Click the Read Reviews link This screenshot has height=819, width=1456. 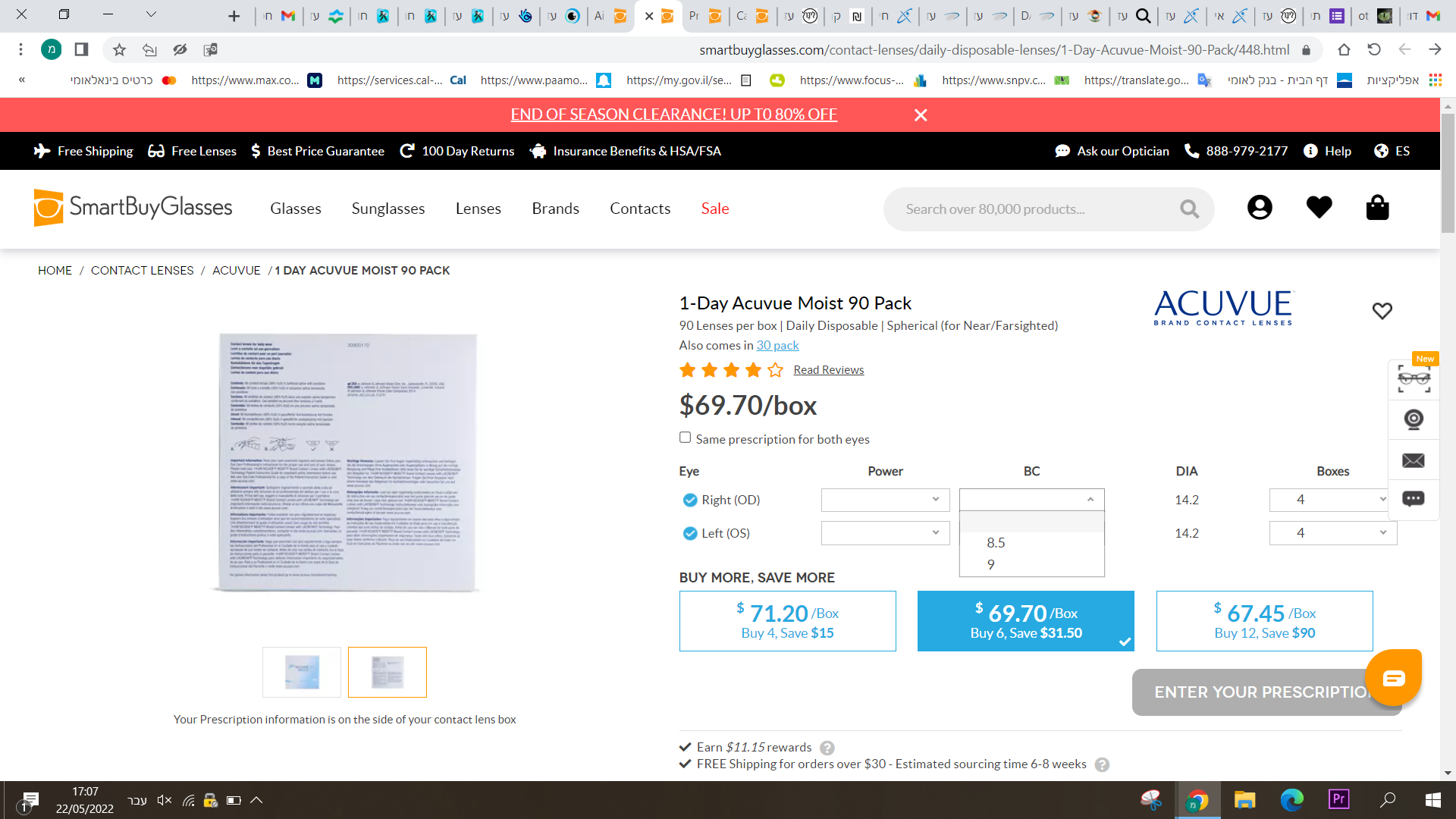pos(828,370)
